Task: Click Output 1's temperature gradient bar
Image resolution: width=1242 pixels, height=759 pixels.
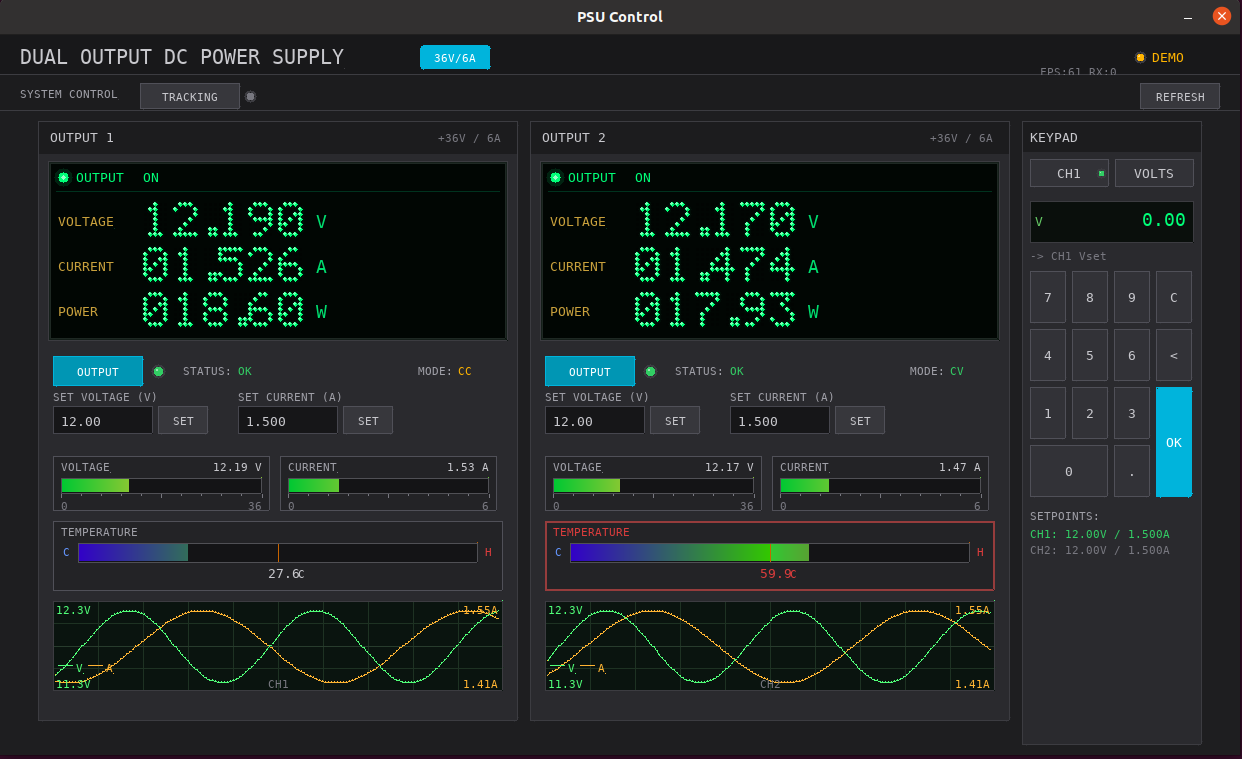Action: (x=276, y=552)
